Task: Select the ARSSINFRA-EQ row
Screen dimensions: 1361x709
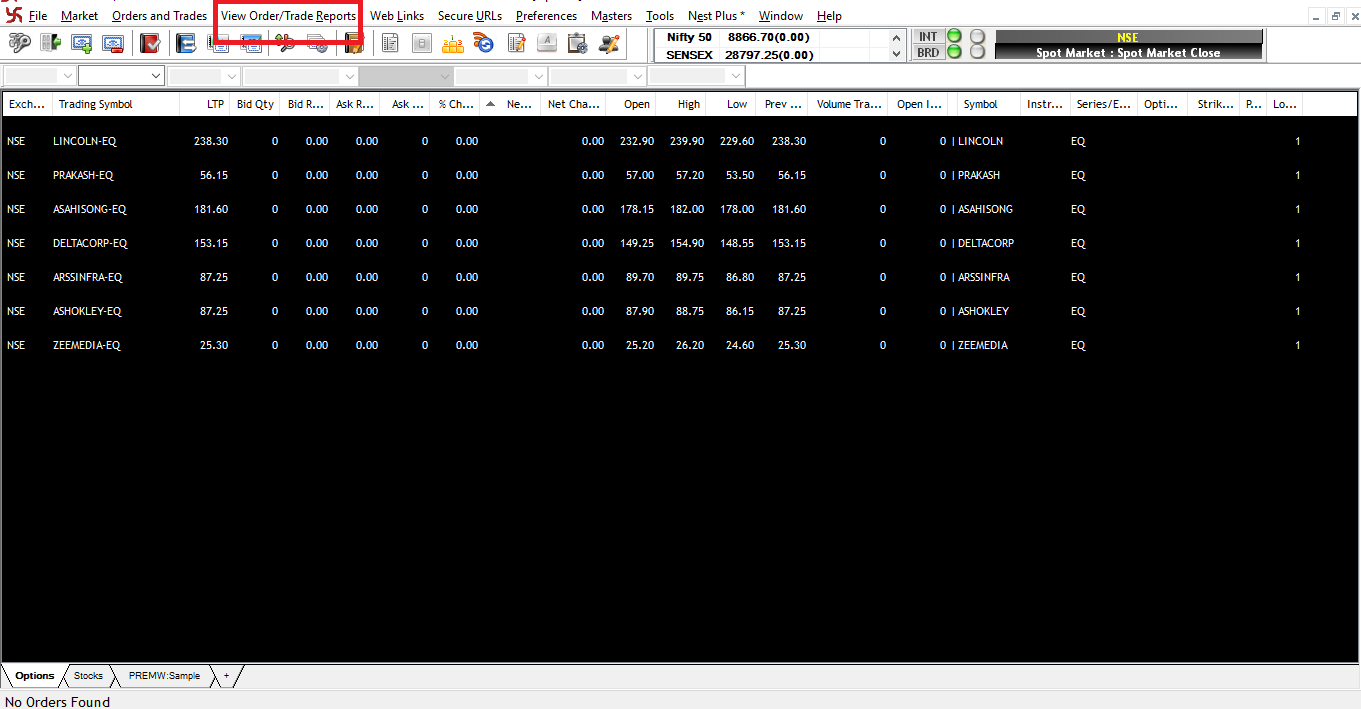Action: pos(680,277)
